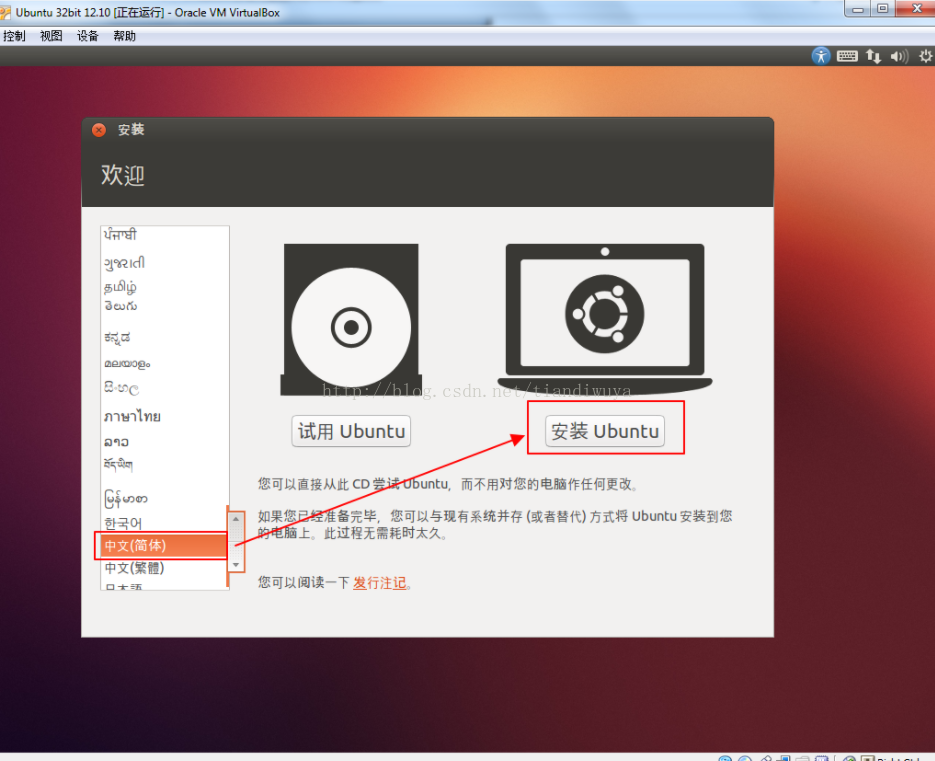Select සිංහල in the language list
Image resolution: width=935 pixels, height=761 pixels.
[164, 388]
